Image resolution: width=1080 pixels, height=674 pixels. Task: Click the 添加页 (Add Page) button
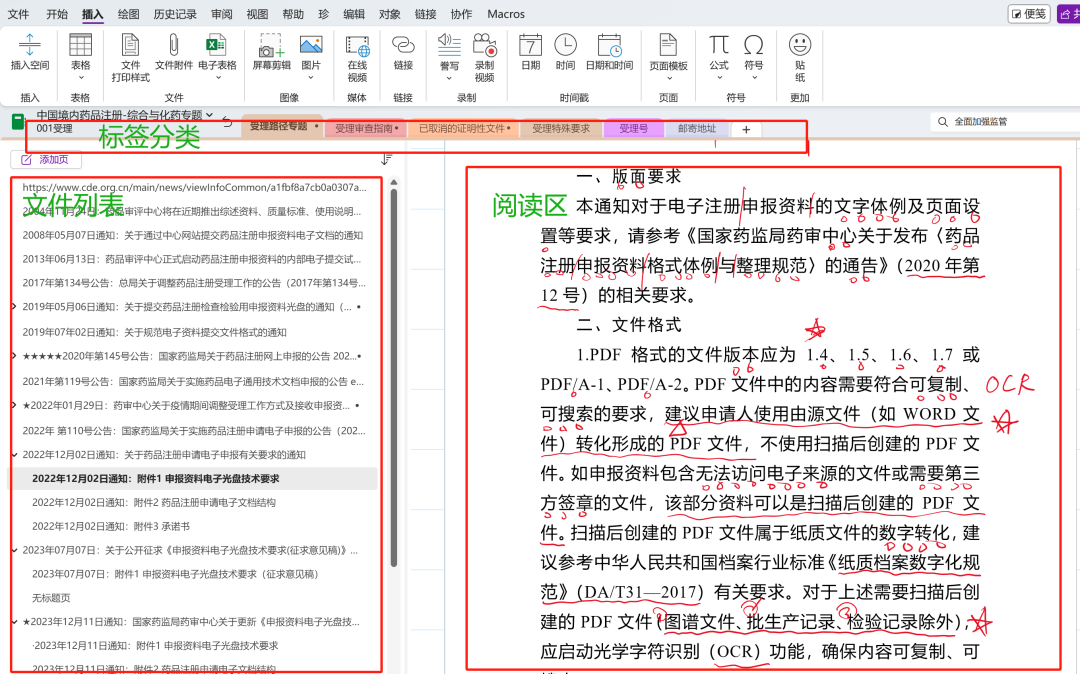(46, 159)
